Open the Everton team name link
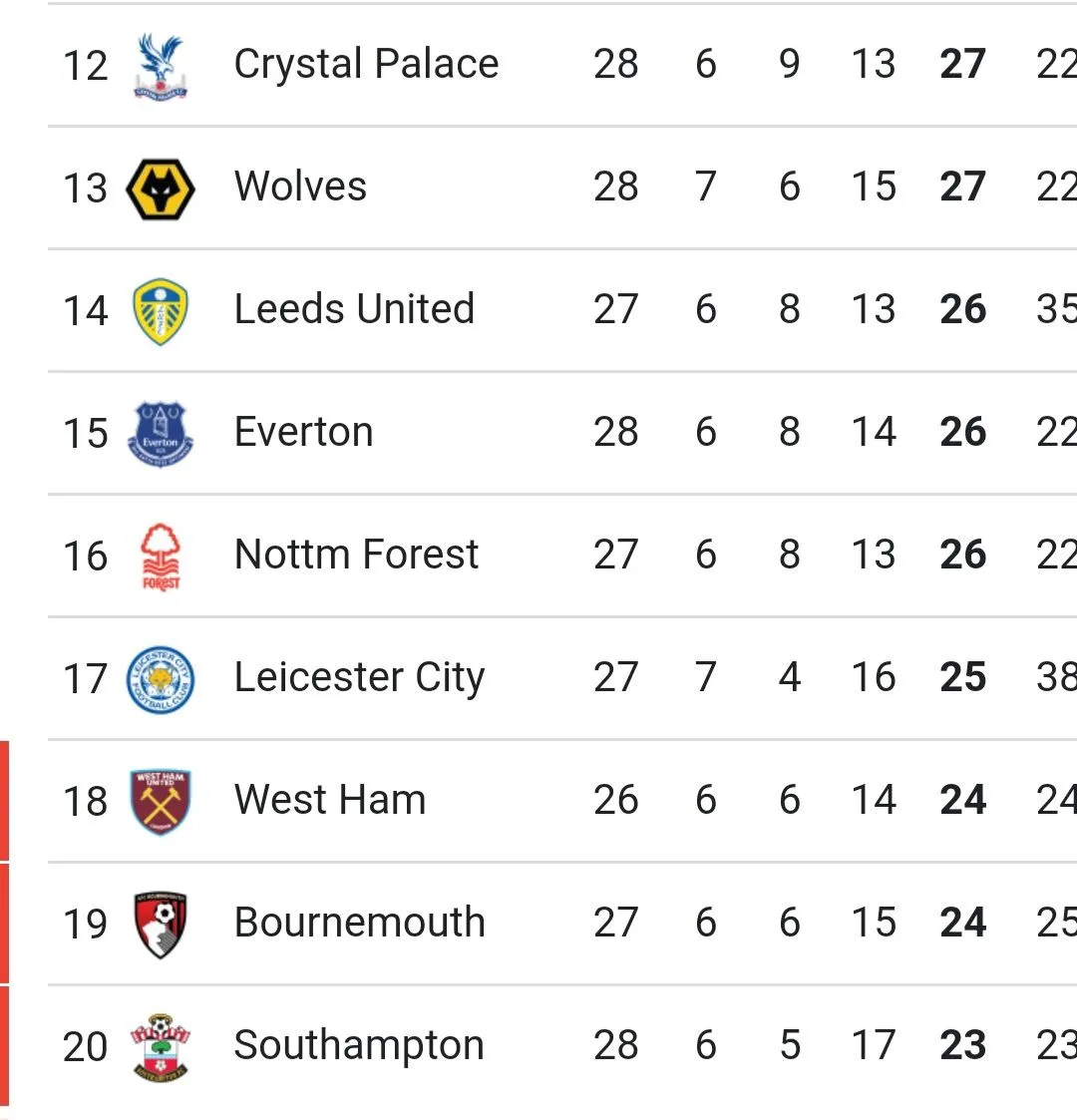This screenshot has height=1120, width=1077. click(x=303, y=433)
